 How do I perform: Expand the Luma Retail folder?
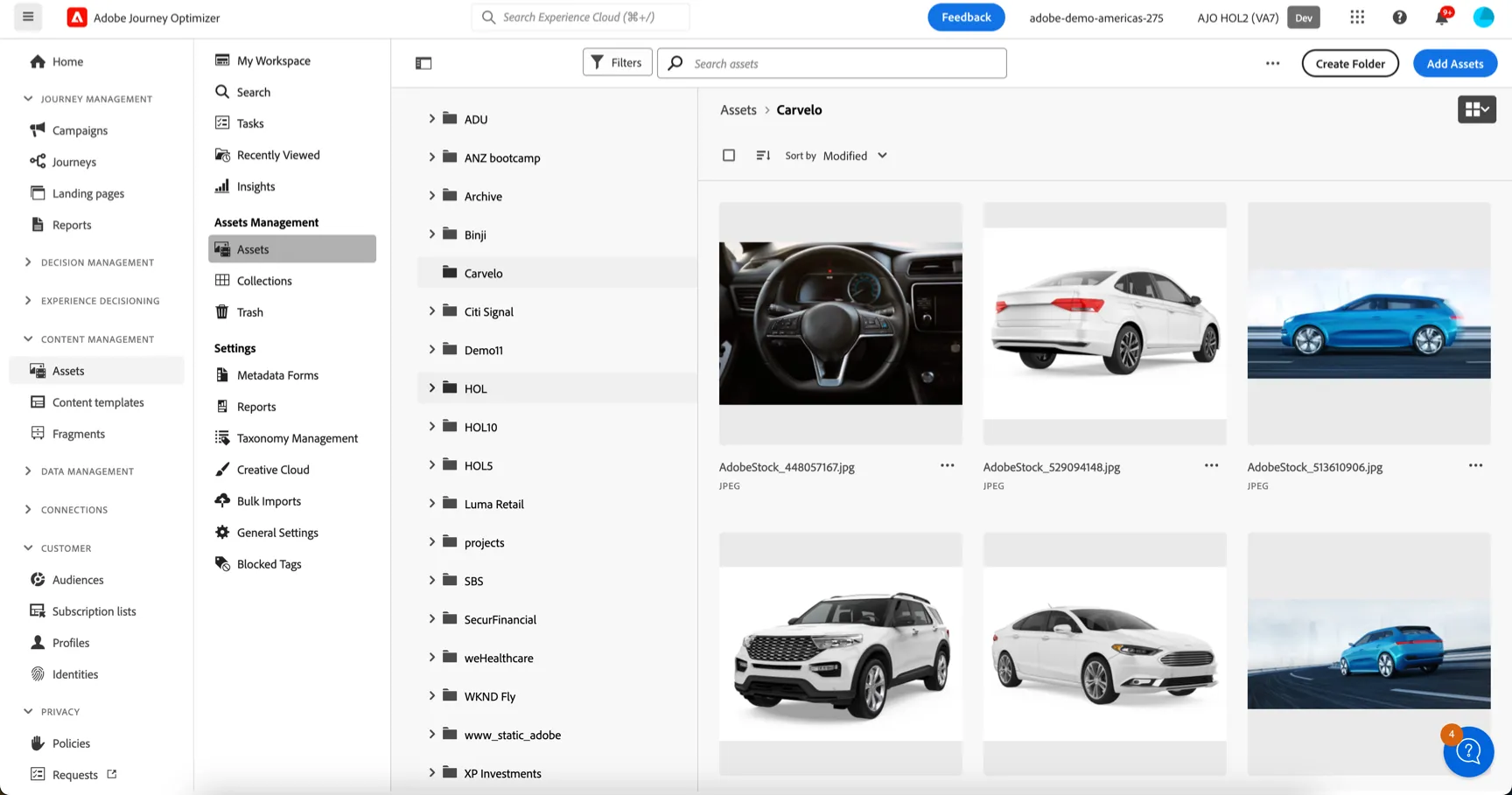coord(431,503)
